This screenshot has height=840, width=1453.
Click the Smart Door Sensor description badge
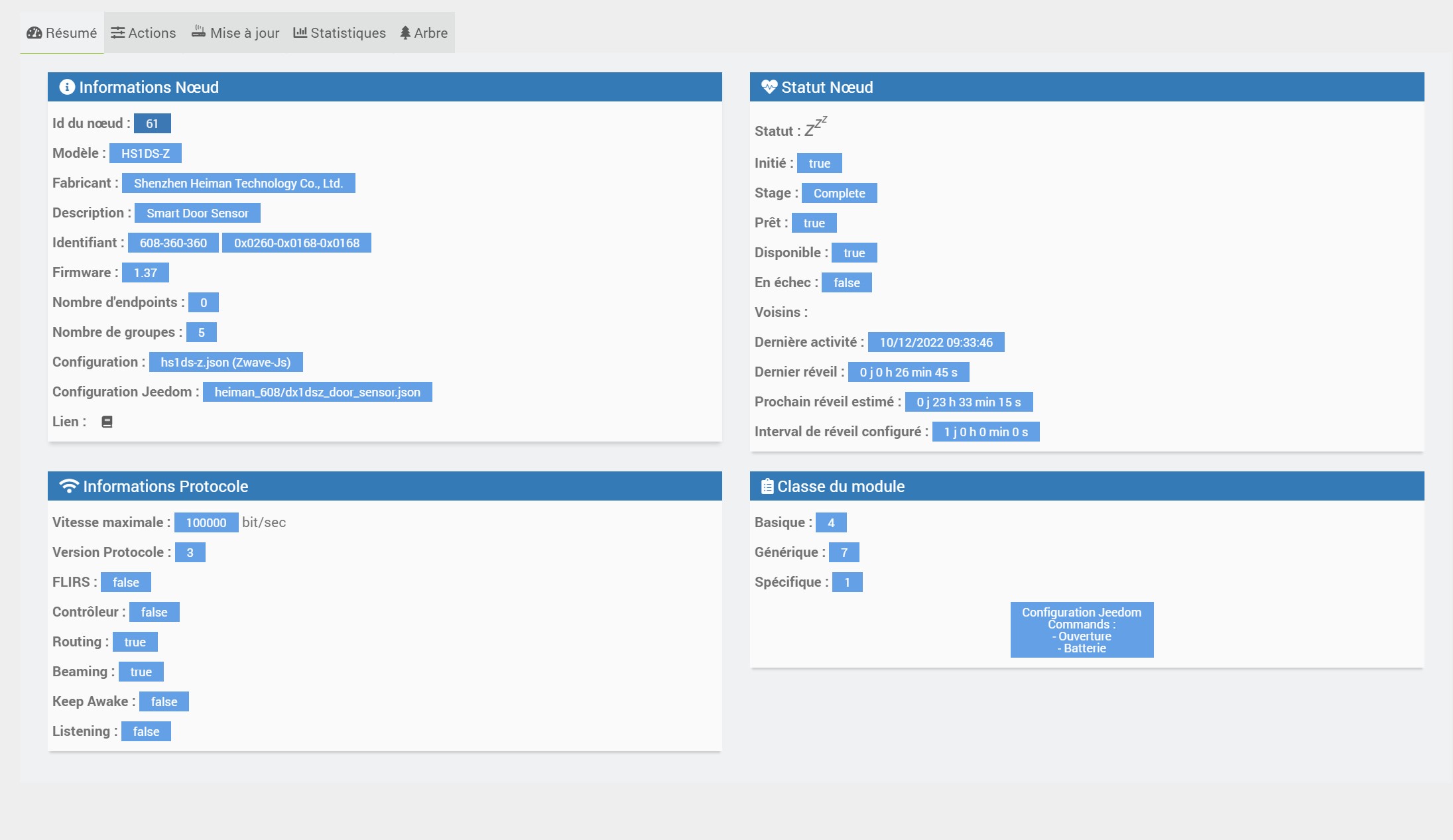[197, 213]
